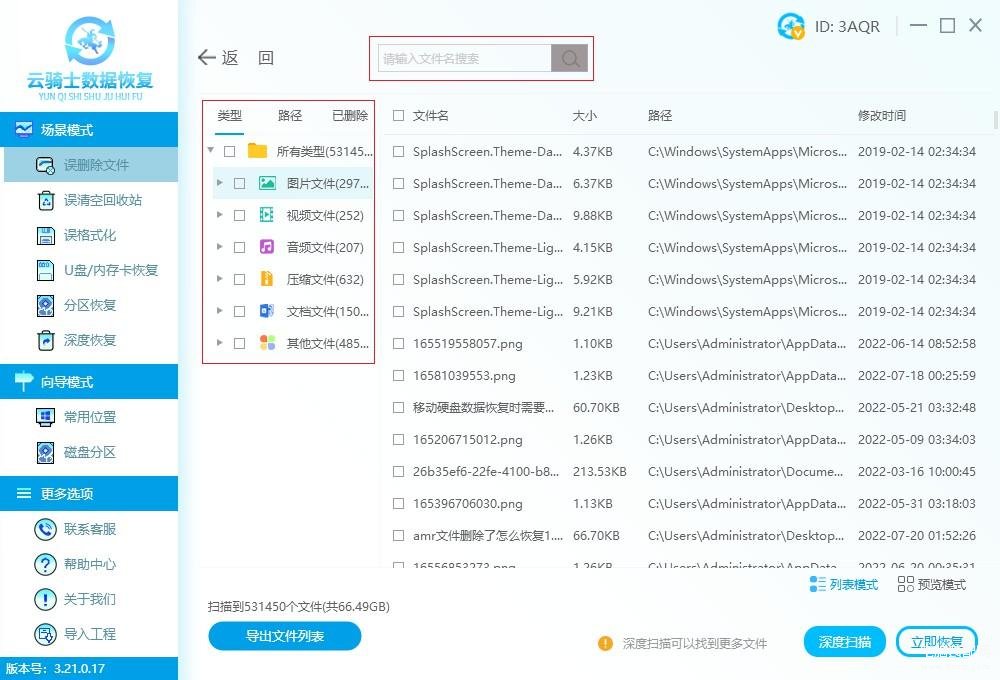
Task: Click the 向导模式 section header
Action: coord(89,382)
